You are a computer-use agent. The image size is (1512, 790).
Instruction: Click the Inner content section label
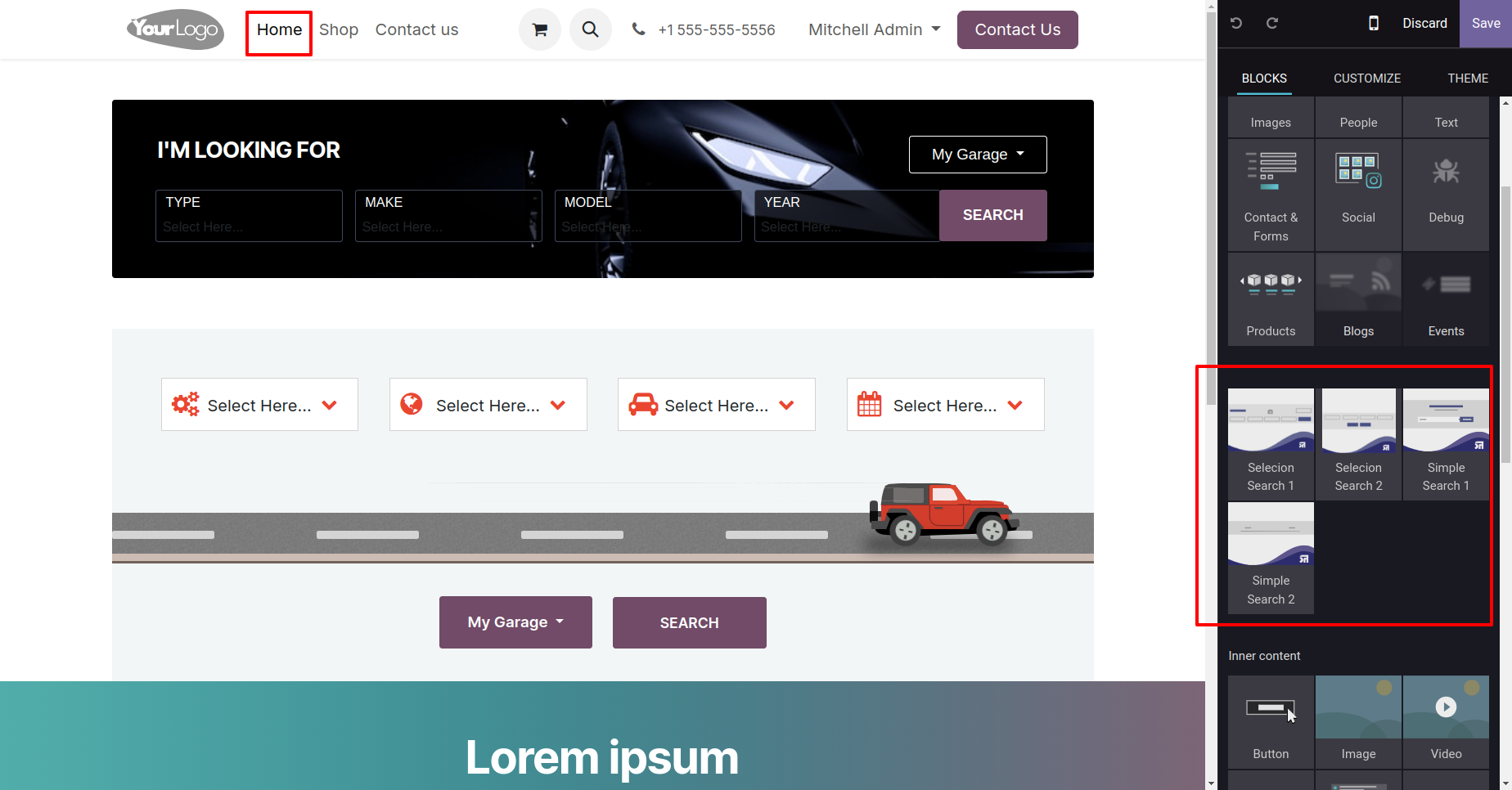click(x=1264, y=656)
